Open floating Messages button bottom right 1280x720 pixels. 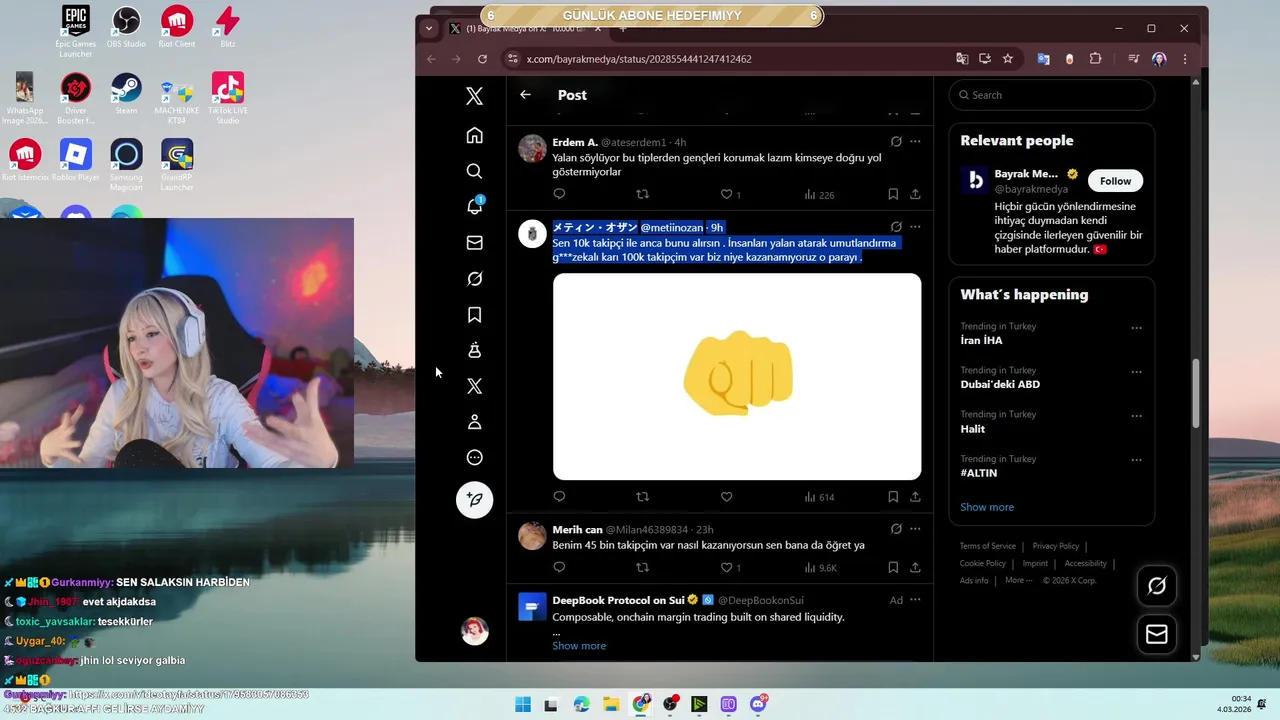coord(1157,634)
